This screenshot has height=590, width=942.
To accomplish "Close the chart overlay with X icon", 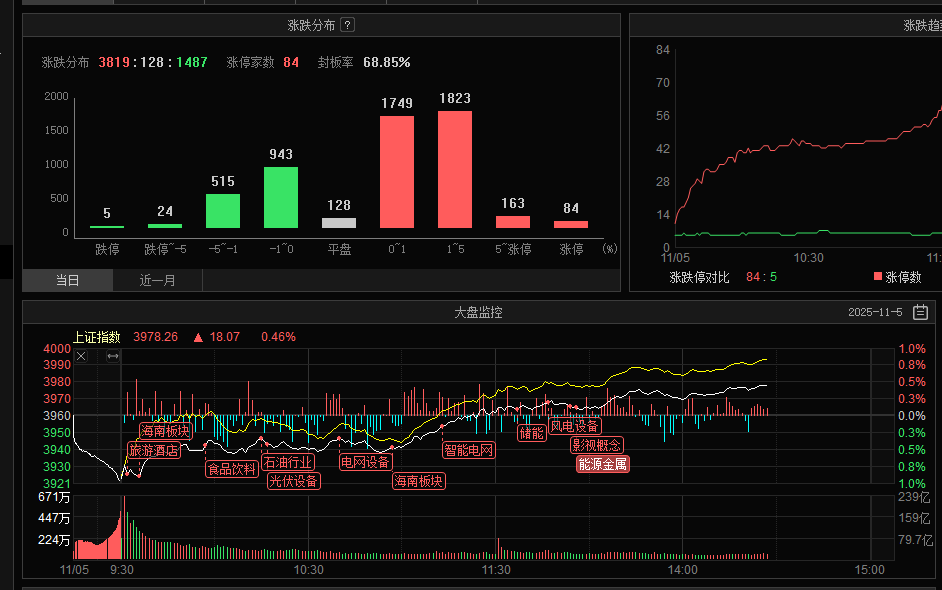I will pyautogui.click(x=82, y=356).
